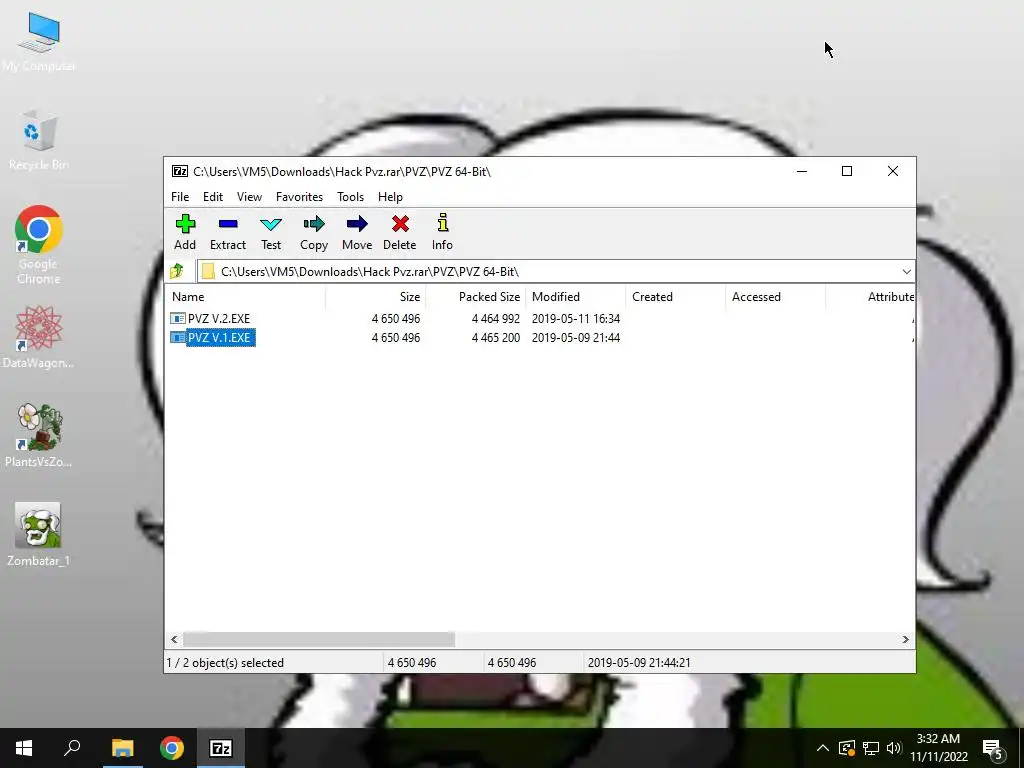Select the Recycle Bin desktop icon
The width and height of the screenshot is (1024, 768).
(39, 140)
